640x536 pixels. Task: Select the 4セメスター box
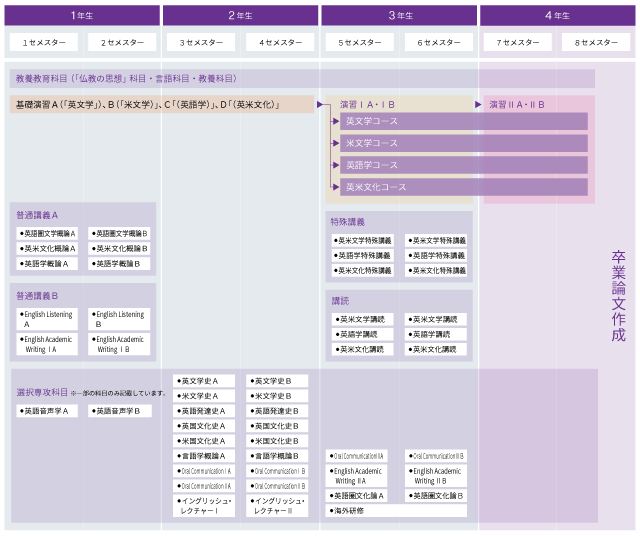[x=280, y=42]
